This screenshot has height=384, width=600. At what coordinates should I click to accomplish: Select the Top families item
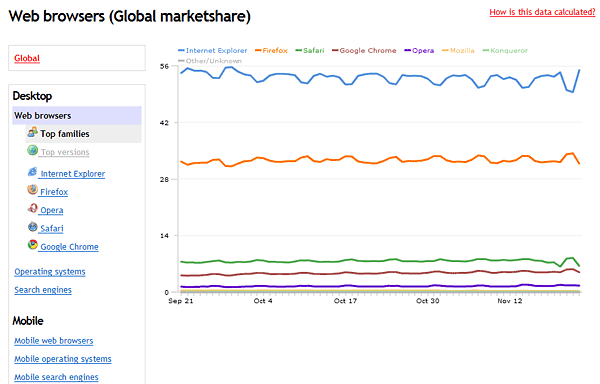83,134
